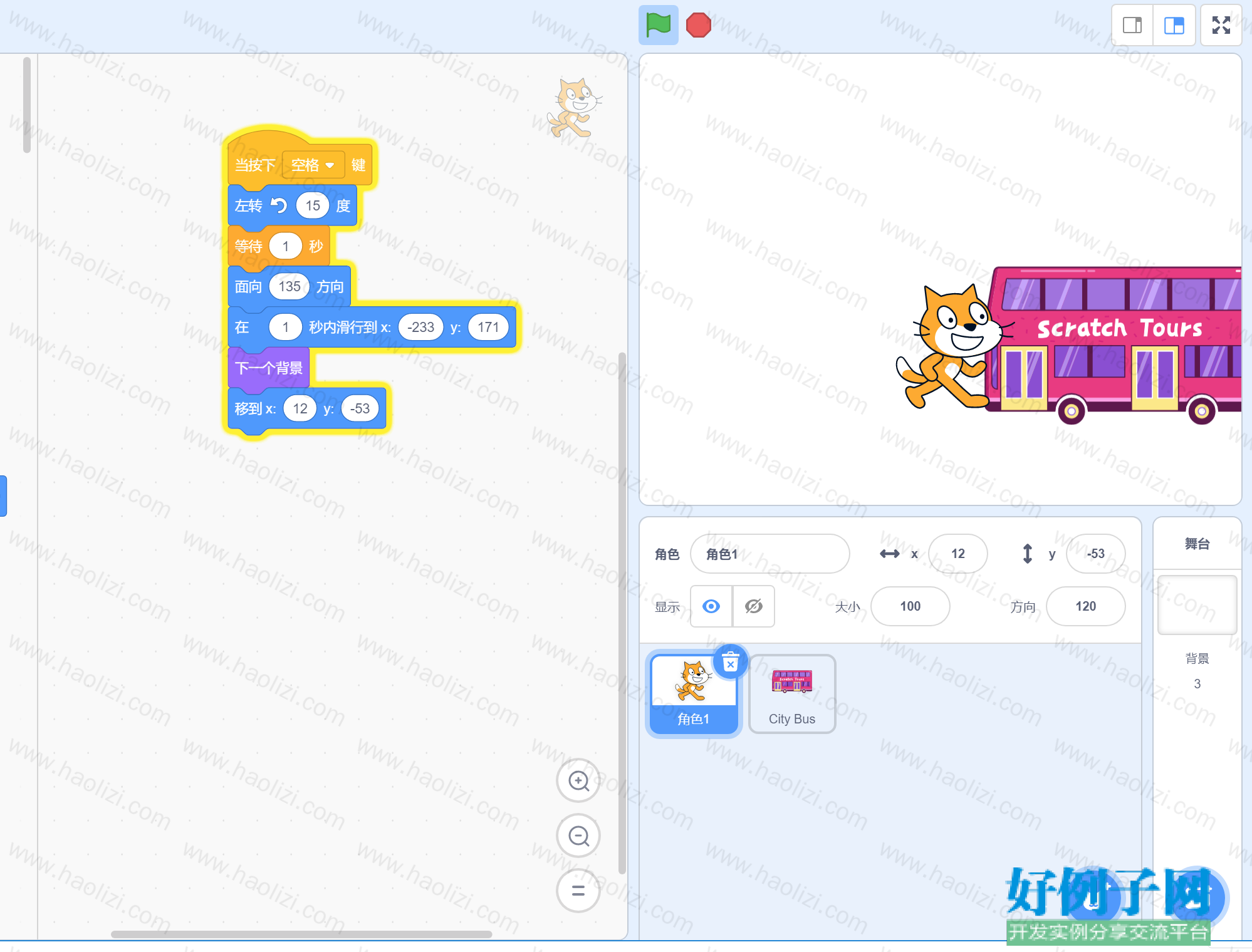The image size is (1252, 952).
Task: Click the workspace horizontal scrollbar
Action: [301, 934]
